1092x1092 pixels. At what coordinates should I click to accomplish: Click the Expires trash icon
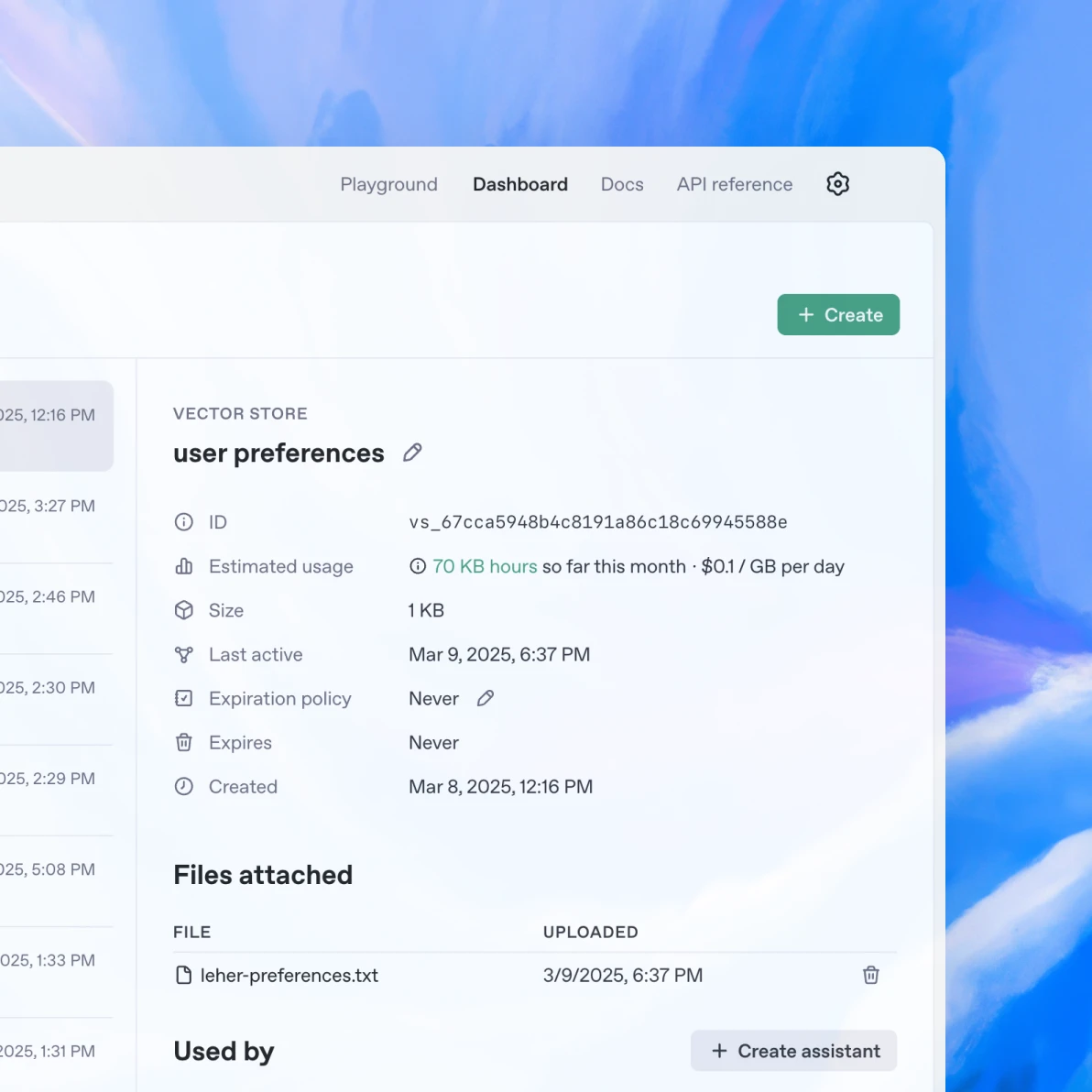pyautogui.click(x=184, y=742)
